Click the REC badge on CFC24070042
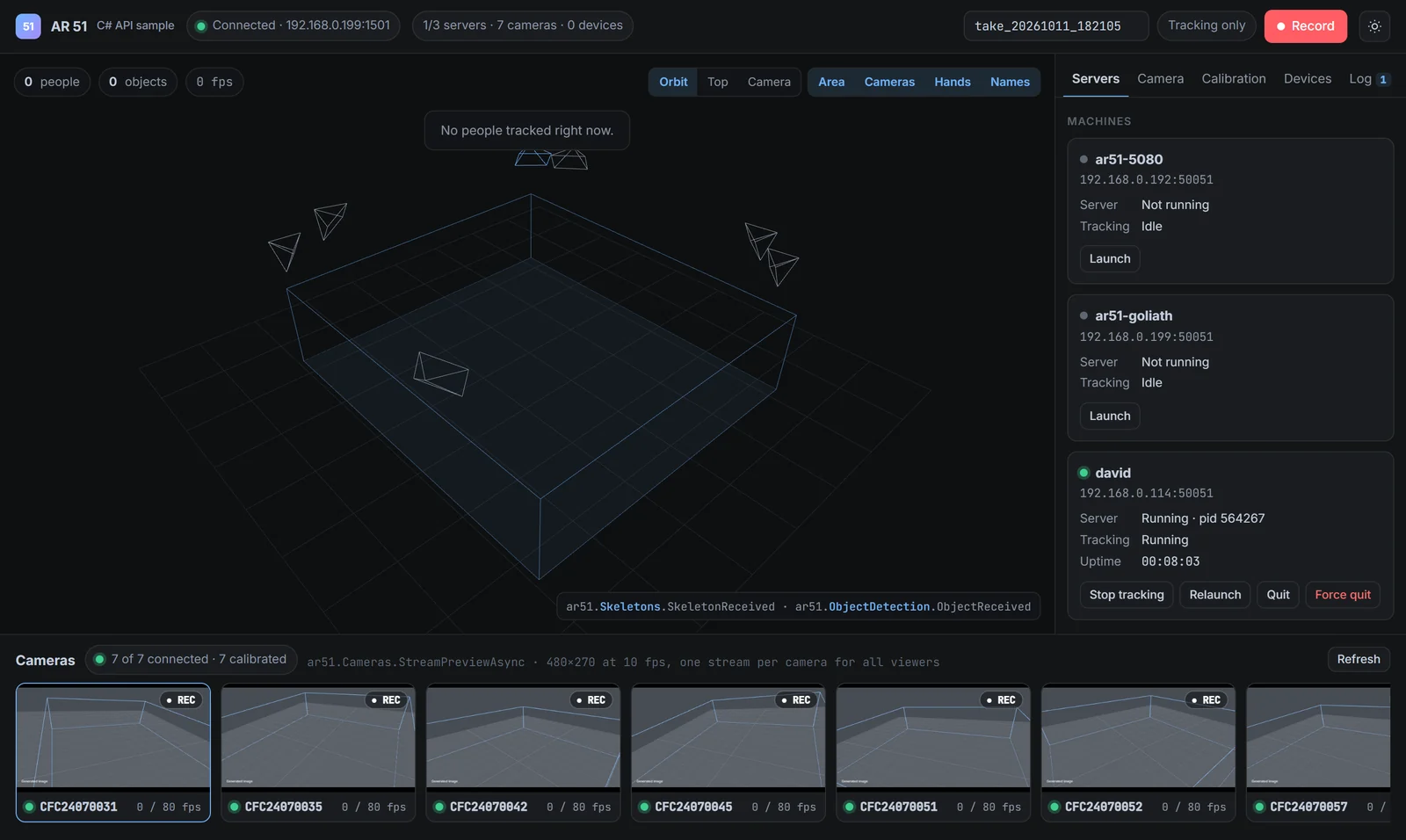1406x840 pixels. click(591, 700)
